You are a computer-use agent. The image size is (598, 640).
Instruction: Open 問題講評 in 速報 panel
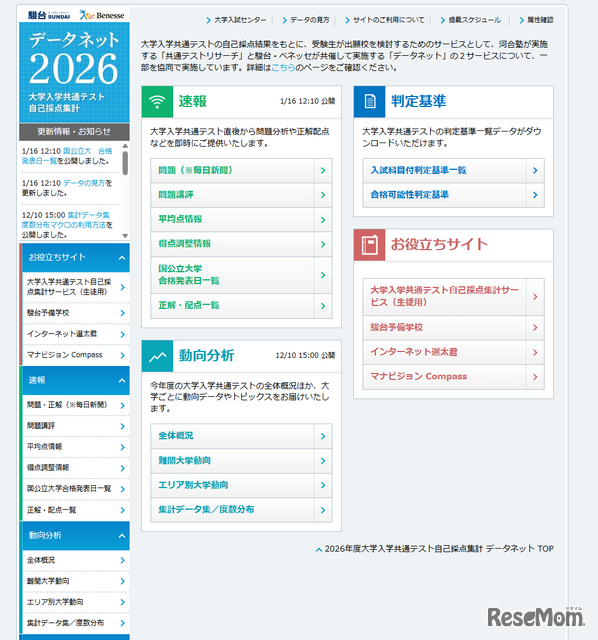(241, 195)
